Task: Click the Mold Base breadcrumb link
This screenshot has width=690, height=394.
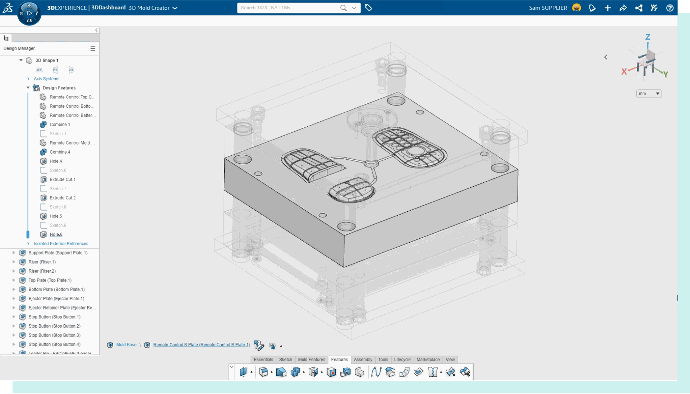Action: click(127, 345)
